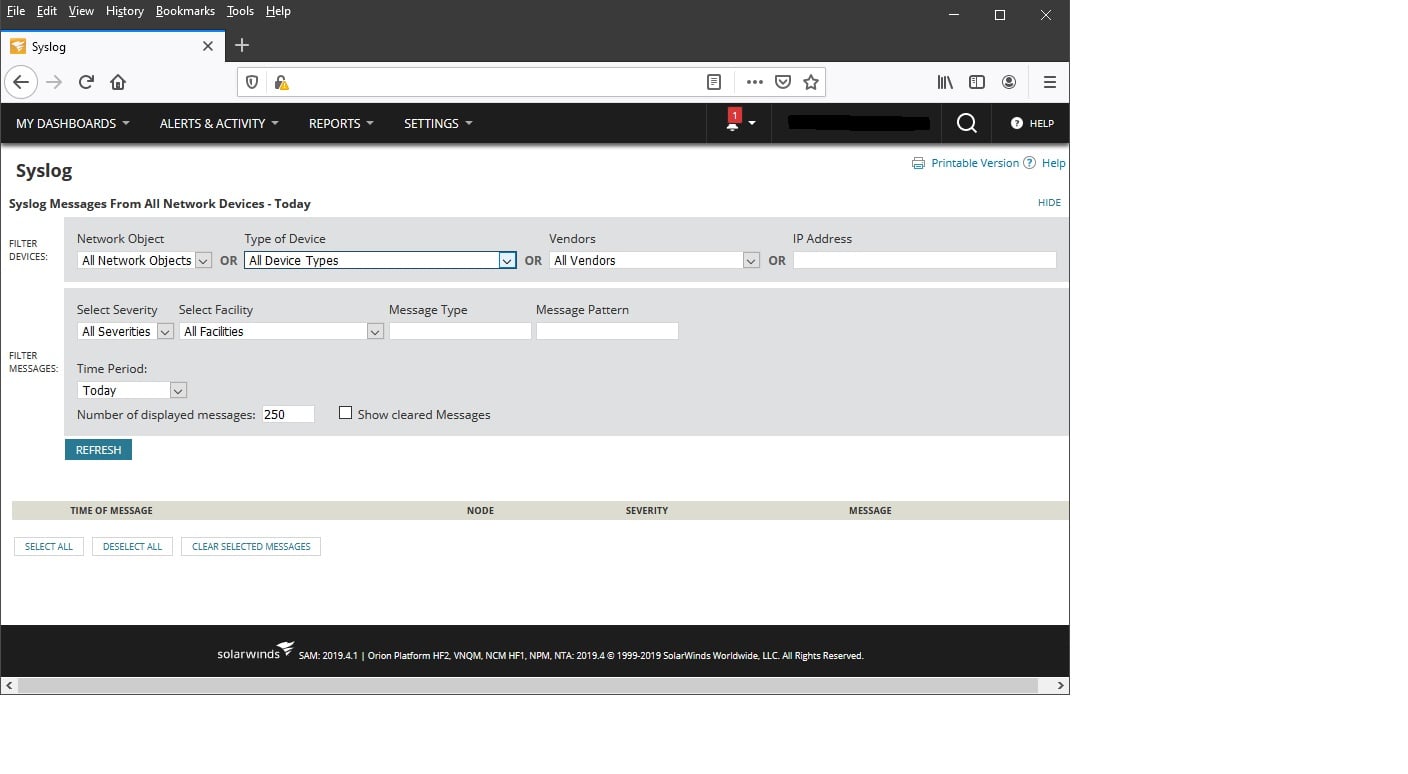Click the HIDE link to collapse filters

tap(1049, 202)
